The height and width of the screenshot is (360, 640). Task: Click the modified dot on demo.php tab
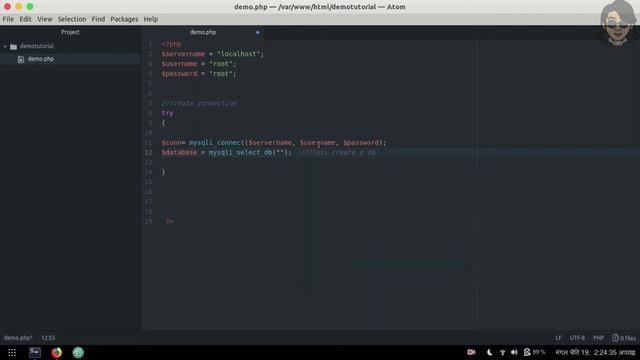tap(258, 32)
